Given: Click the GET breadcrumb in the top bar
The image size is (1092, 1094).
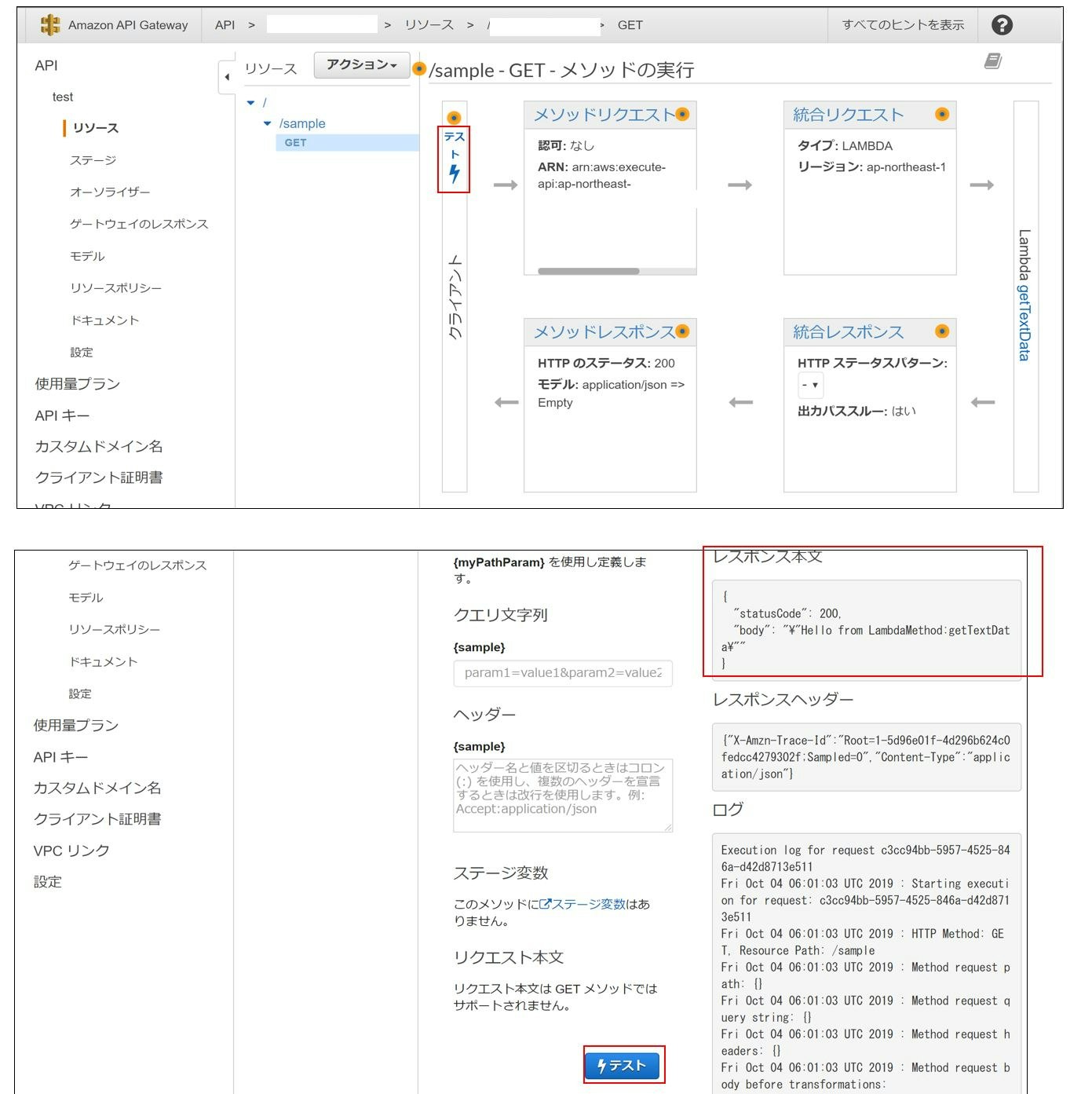Looking at the screenshot, I should tap(630, 25).
